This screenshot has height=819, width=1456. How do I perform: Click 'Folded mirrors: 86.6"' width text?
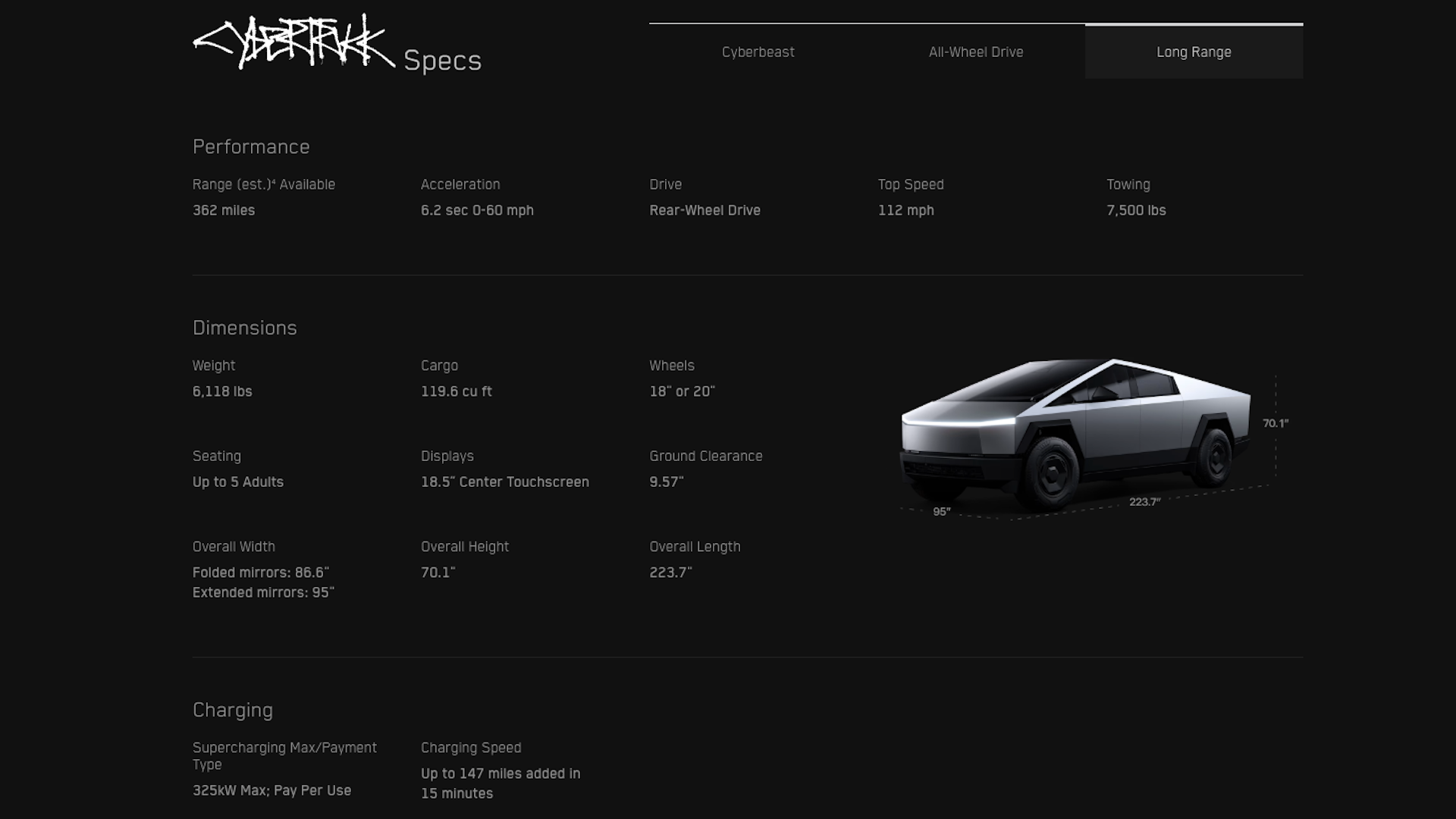[x=260, y=573]
